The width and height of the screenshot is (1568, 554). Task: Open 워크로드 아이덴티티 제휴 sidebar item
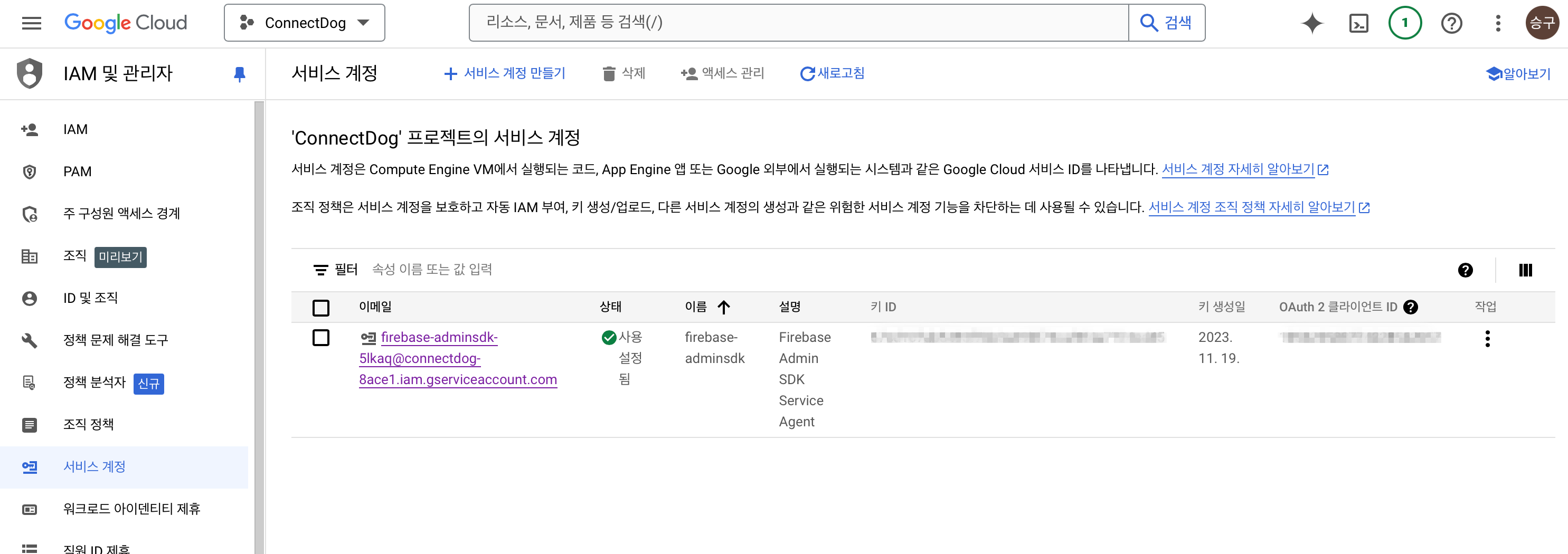pyautogui.click(x=124, y=509)
